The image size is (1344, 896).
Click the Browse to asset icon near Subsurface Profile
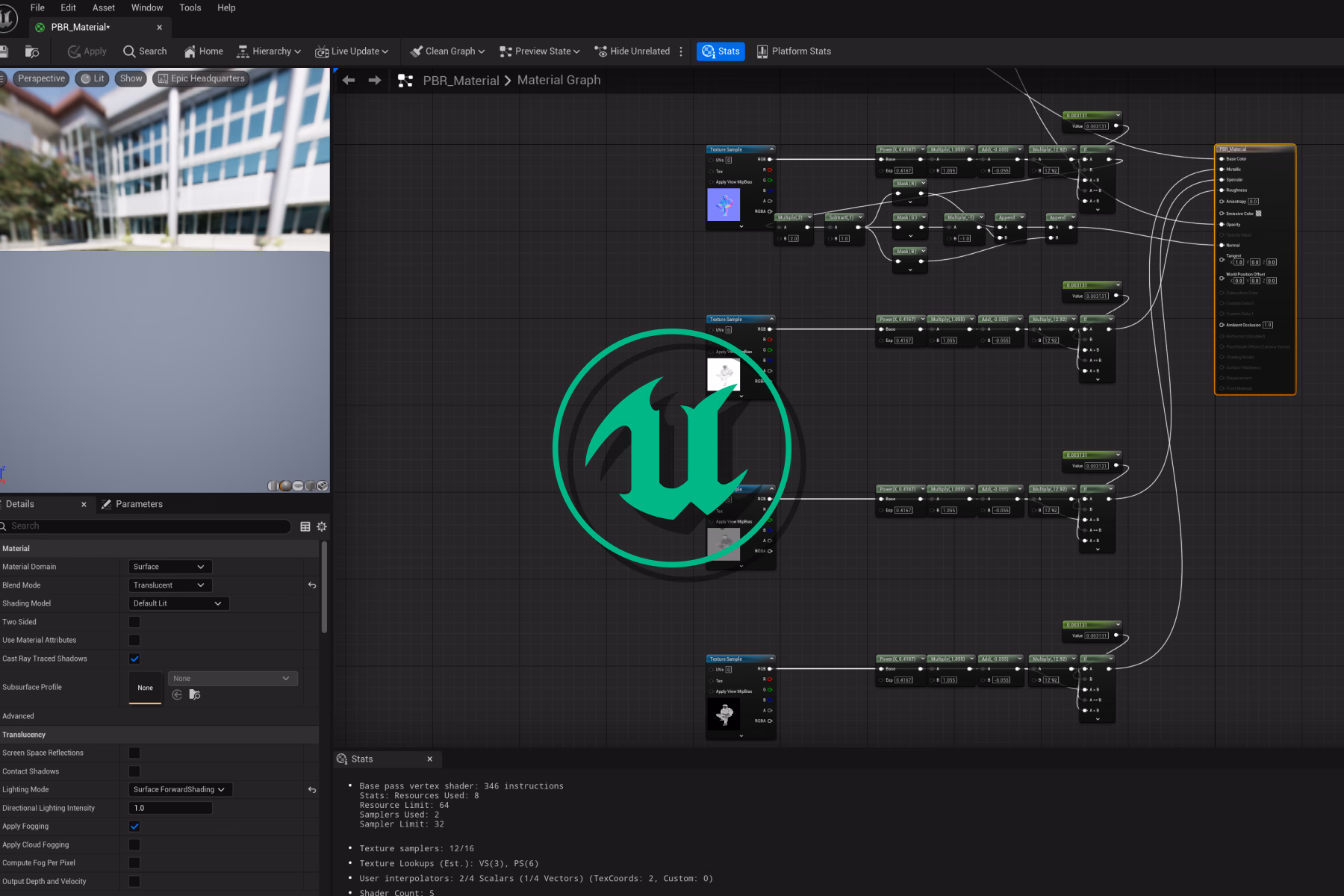194,694
